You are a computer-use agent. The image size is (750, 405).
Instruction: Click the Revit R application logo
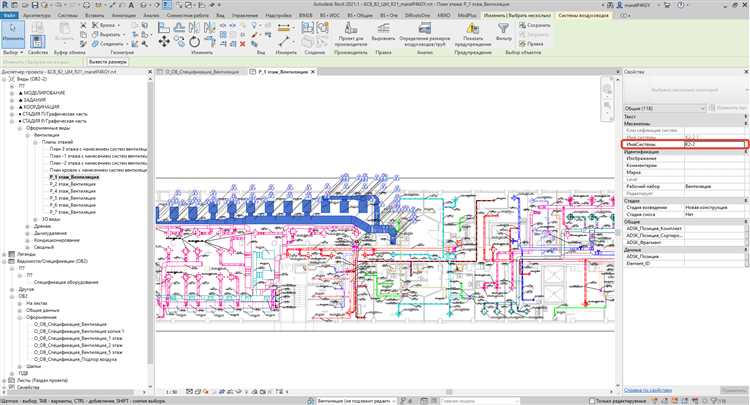pyautogui.click(x=5, y=5)
